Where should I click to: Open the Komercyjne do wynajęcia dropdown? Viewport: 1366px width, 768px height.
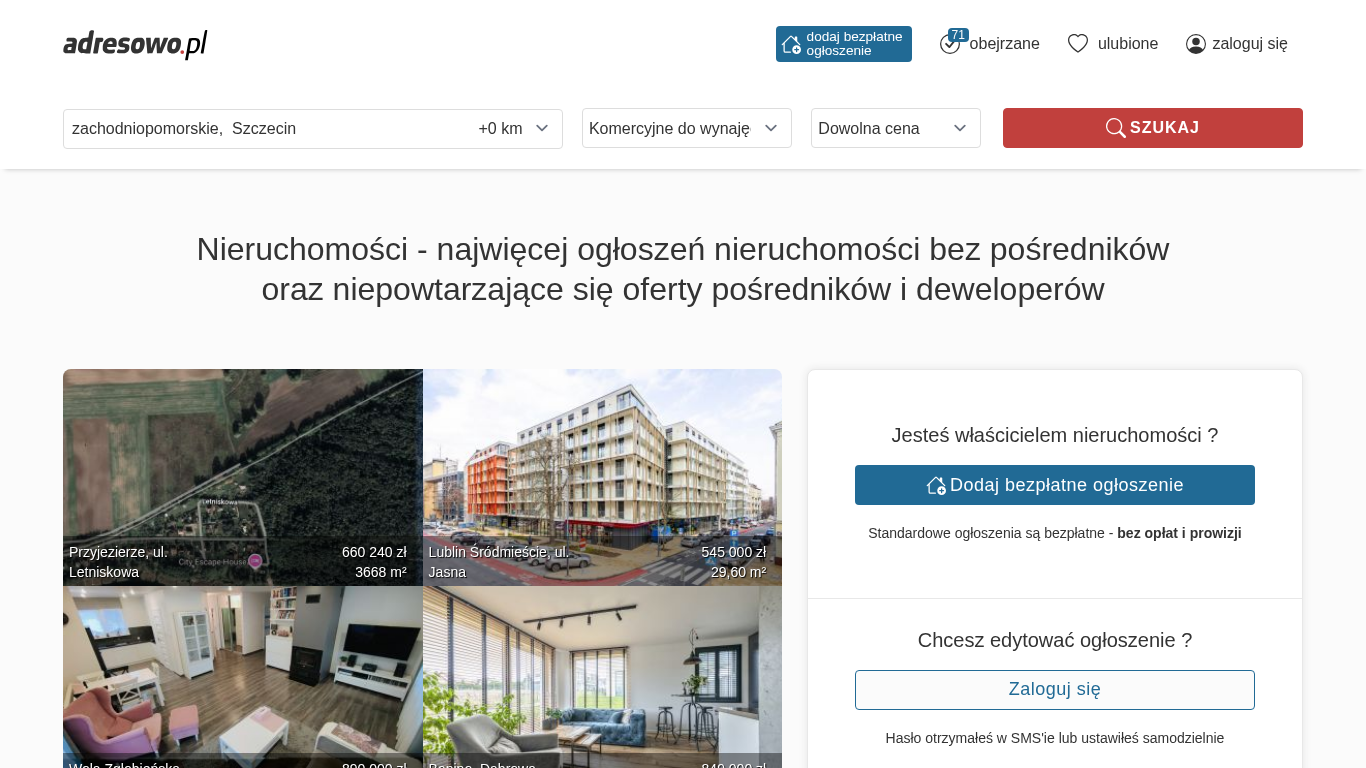687,128
